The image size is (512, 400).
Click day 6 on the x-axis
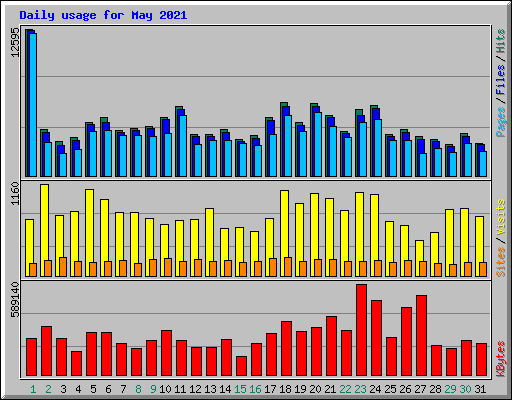click(x=108, y=389)
